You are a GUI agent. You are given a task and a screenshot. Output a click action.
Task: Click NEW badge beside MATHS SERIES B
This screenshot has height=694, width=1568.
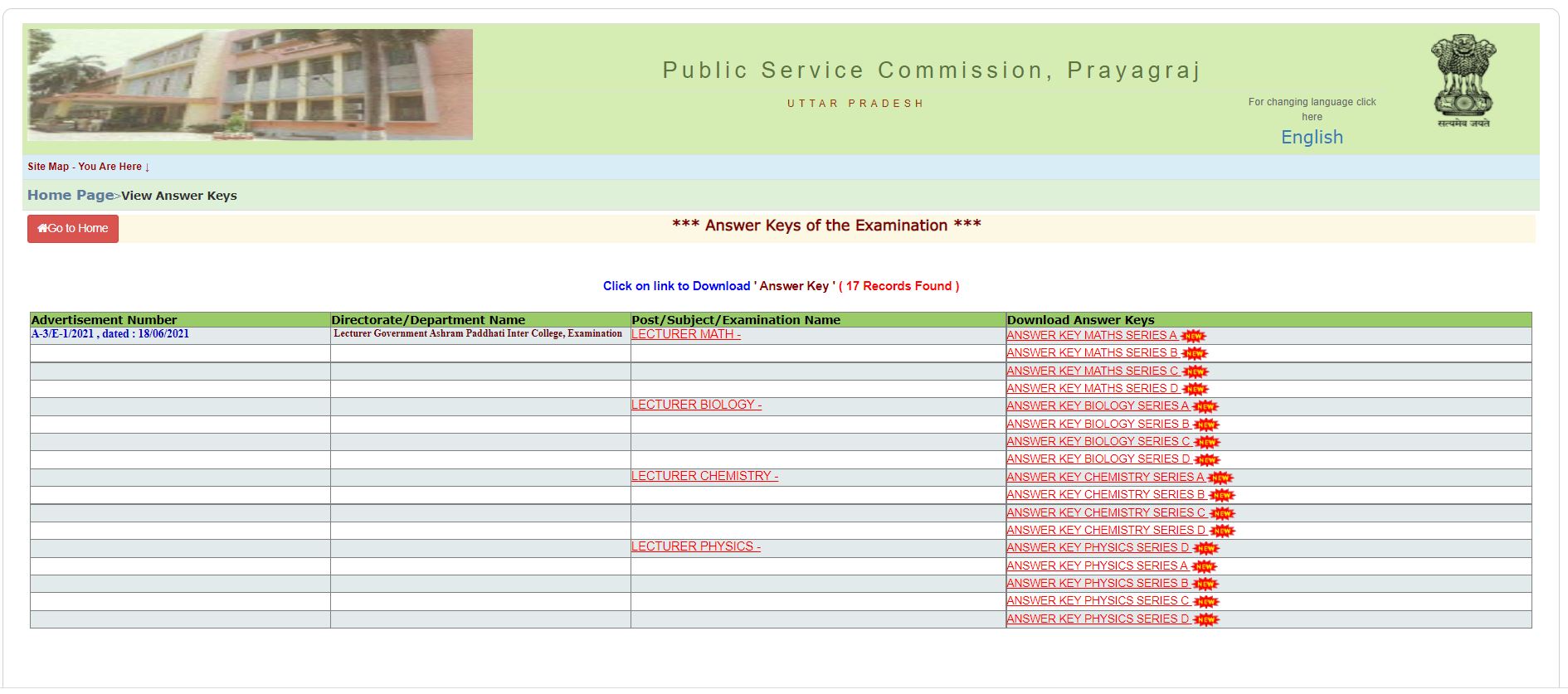(1195, 354)
